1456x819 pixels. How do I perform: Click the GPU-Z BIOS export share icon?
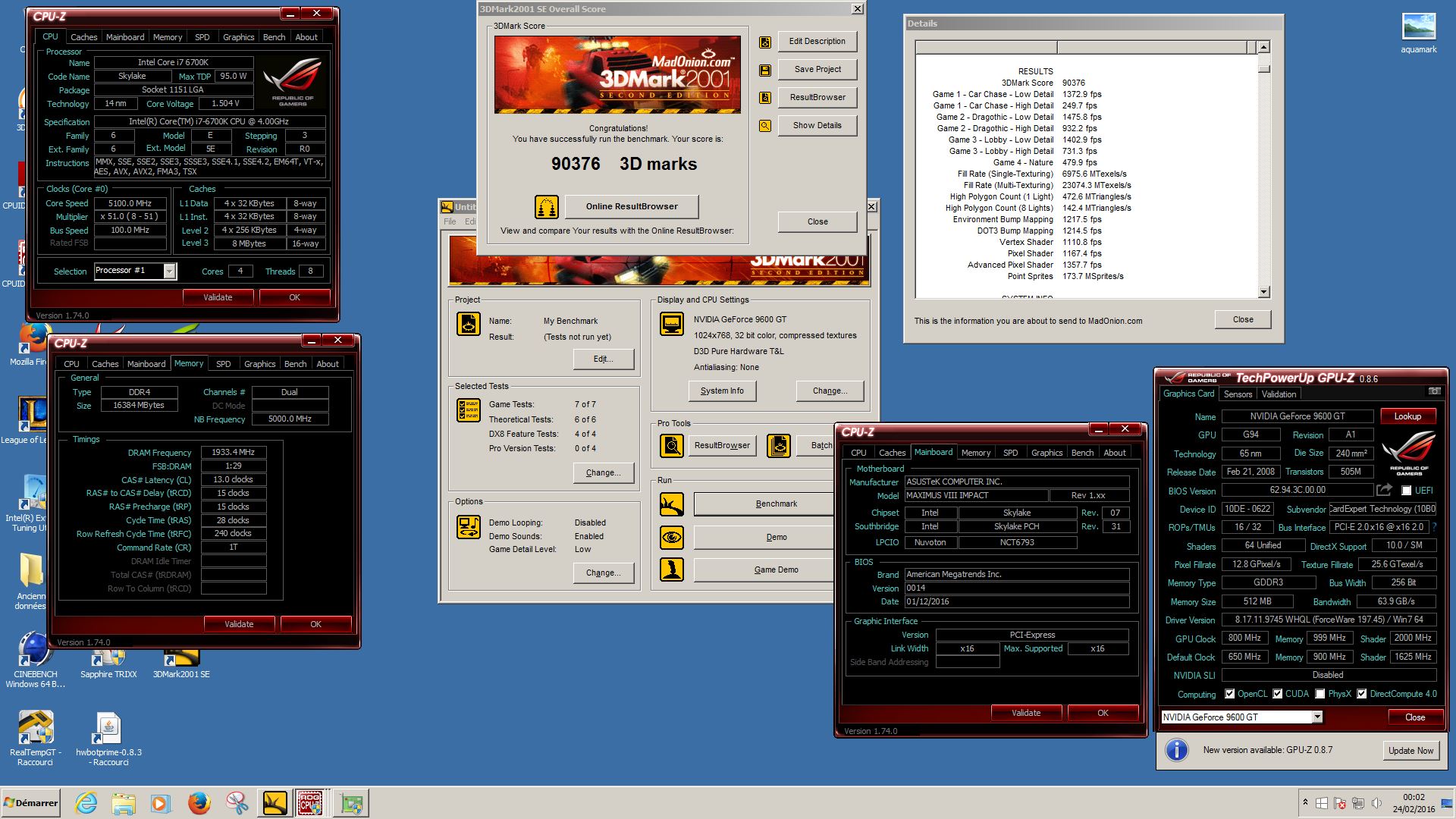point(1385,490)
